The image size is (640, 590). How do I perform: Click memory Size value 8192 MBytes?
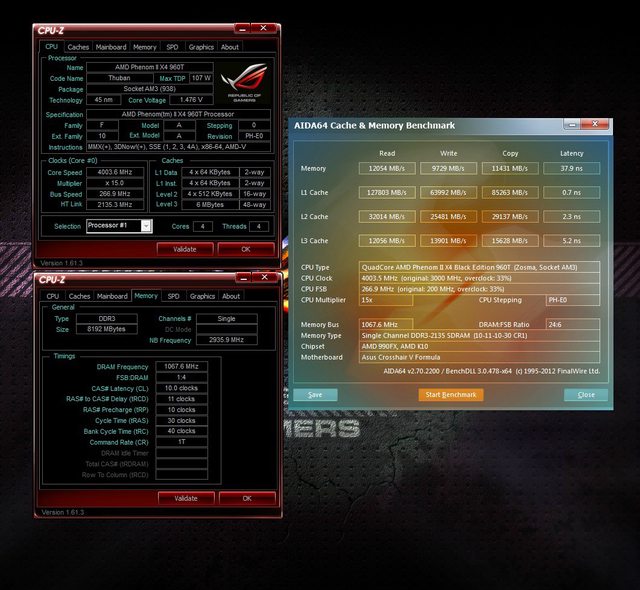click(x=107, y=329)
